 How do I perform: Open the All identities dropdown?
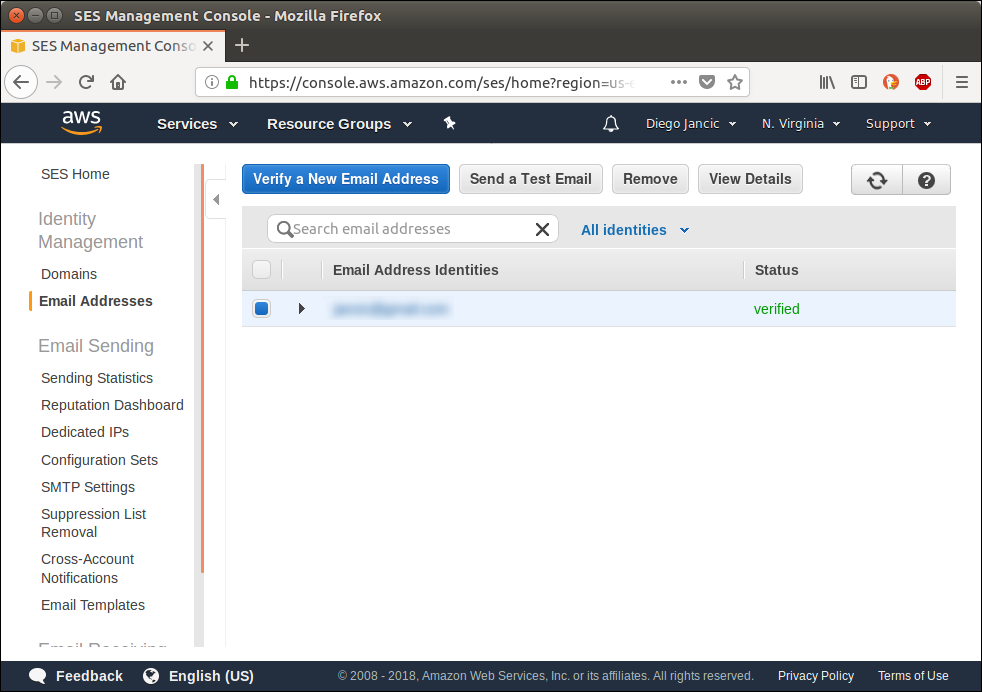tap(632, 229)
